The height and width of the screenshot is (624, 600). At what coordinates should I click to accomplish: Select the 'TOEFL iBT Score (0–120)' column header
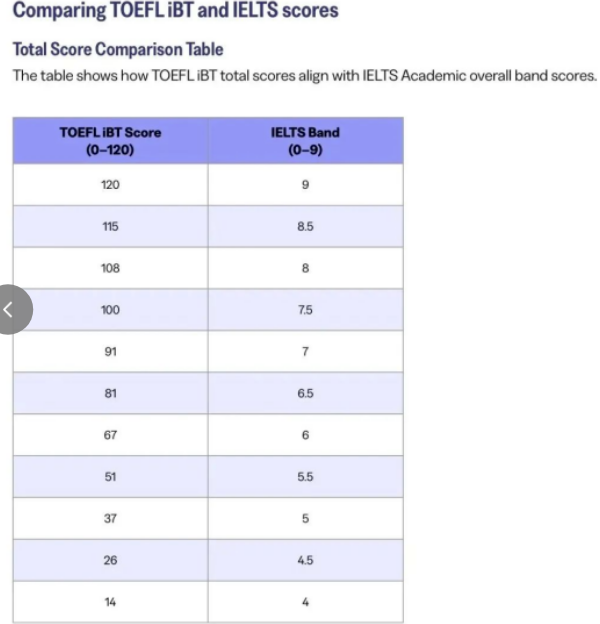[110, 141]
